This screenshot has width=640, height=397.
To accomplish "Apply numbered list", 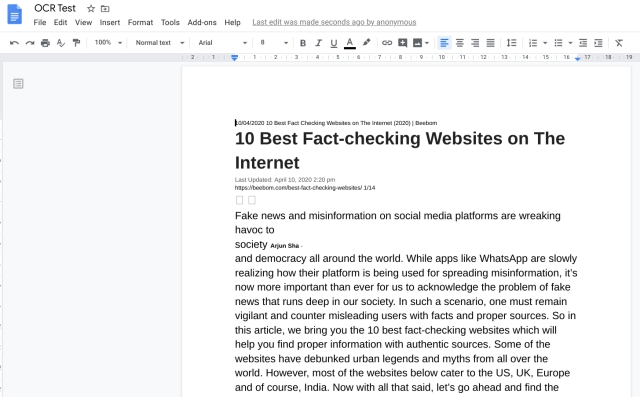I will [x=533, y=42].
